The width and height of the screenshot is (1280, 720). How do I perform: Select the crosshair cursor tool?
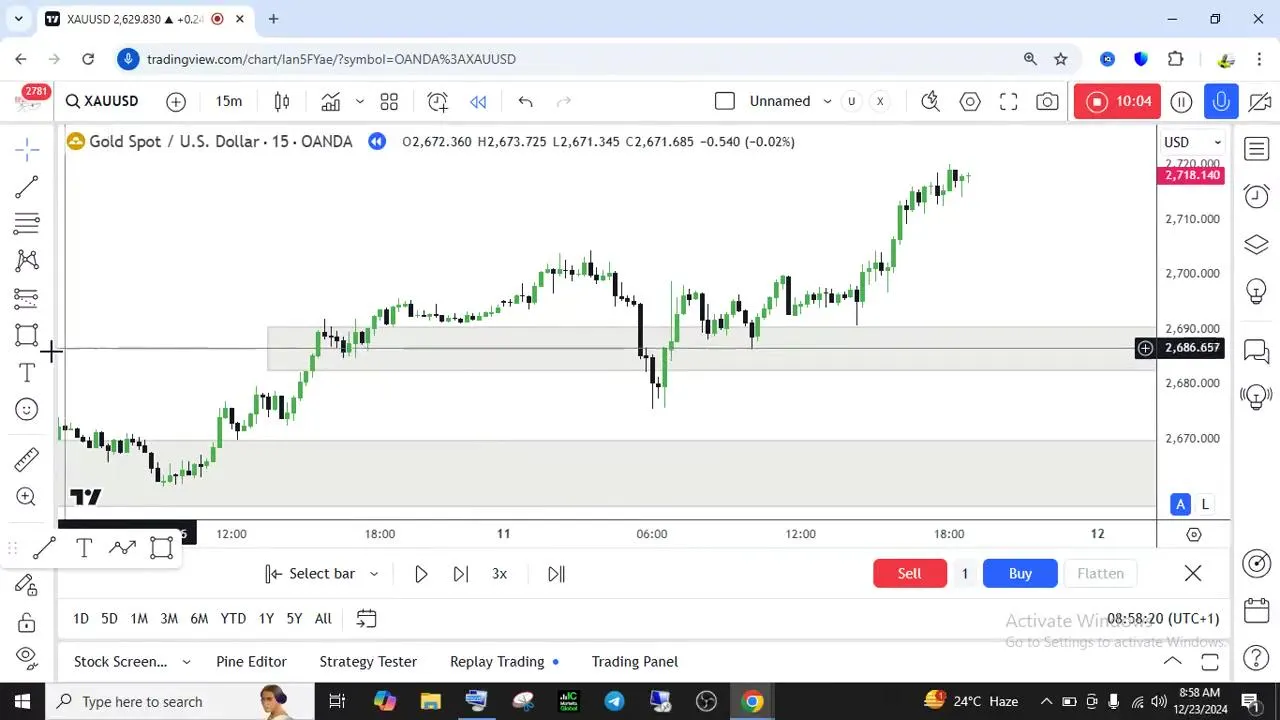pyautogui.click(x=27, y=150)
